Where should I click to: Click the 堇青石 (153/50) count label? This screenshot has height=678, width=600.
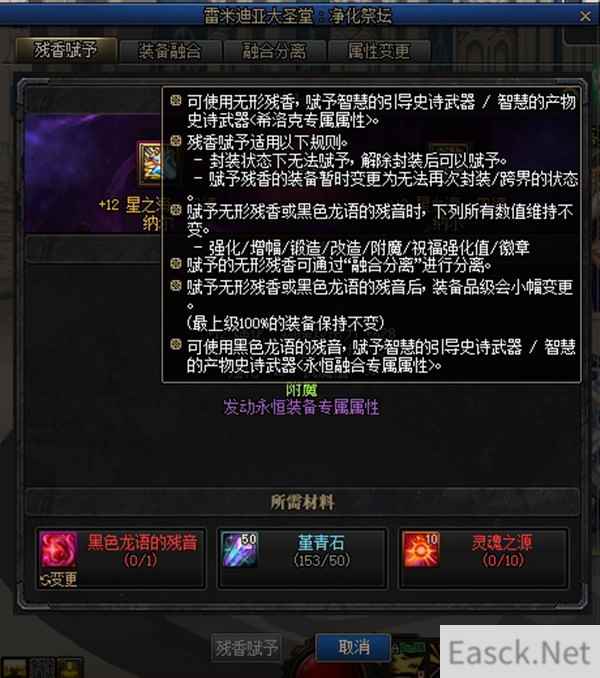pos(322,561)
